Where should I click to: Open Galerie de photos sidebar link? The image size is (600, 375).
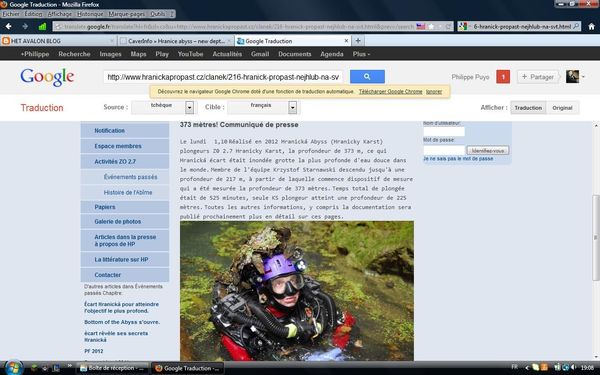117,222
